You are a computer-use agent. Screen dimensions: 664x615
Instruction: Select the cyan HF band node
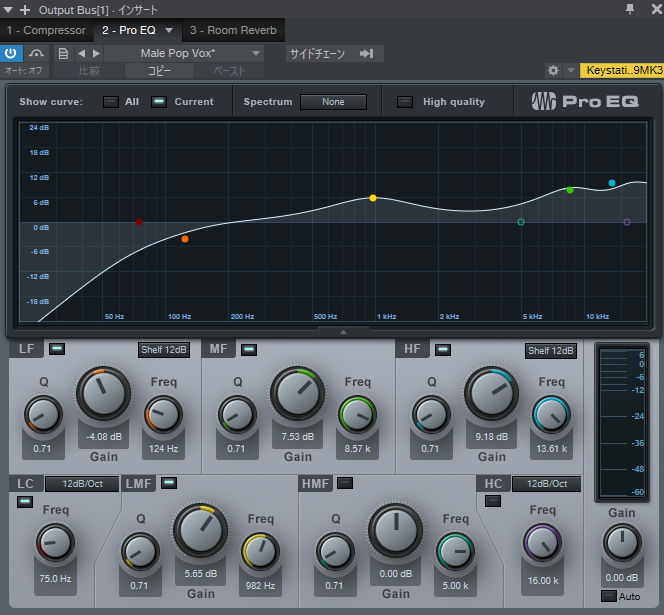(612, 183)
